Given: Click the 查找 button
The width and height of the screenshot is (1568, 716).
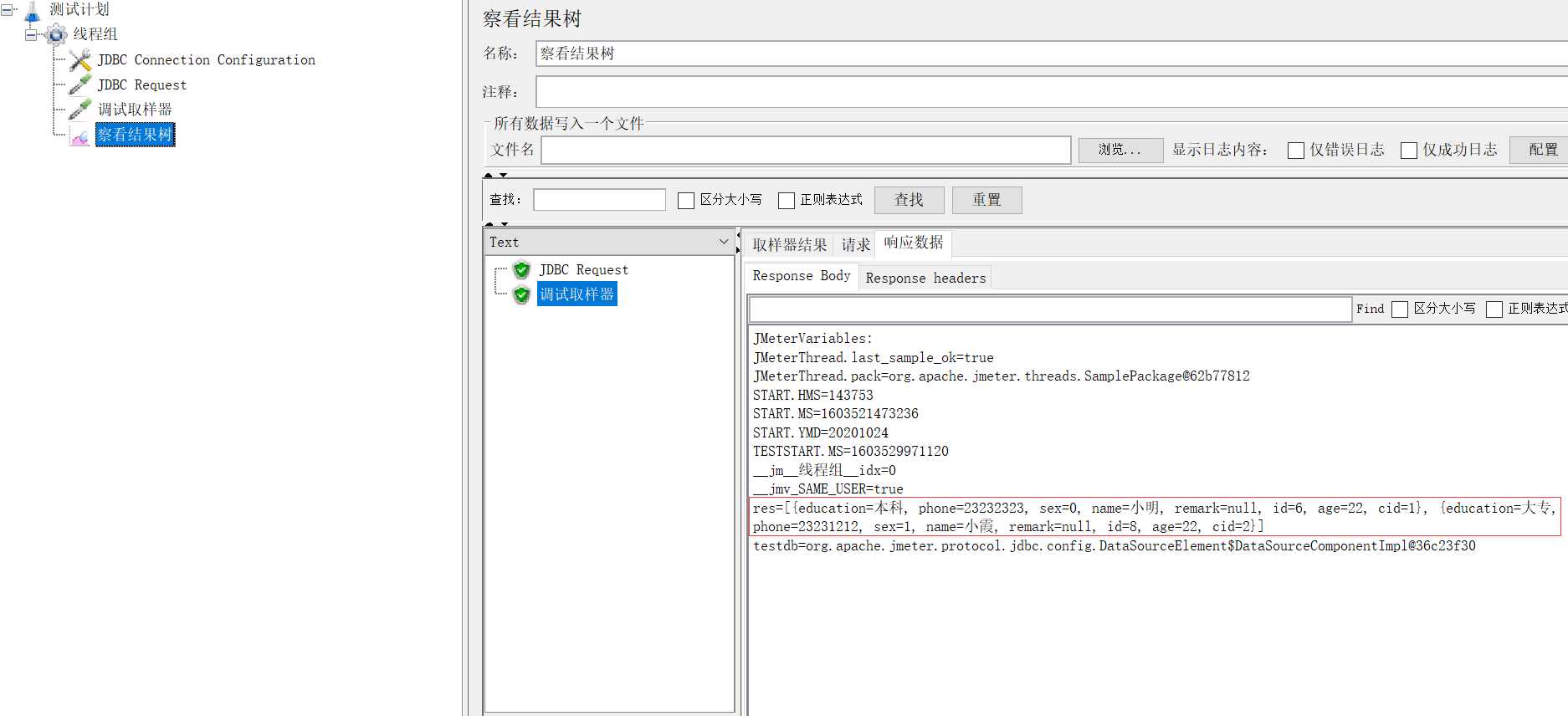Looking at the screenshot, I should [x=910, y=200].
